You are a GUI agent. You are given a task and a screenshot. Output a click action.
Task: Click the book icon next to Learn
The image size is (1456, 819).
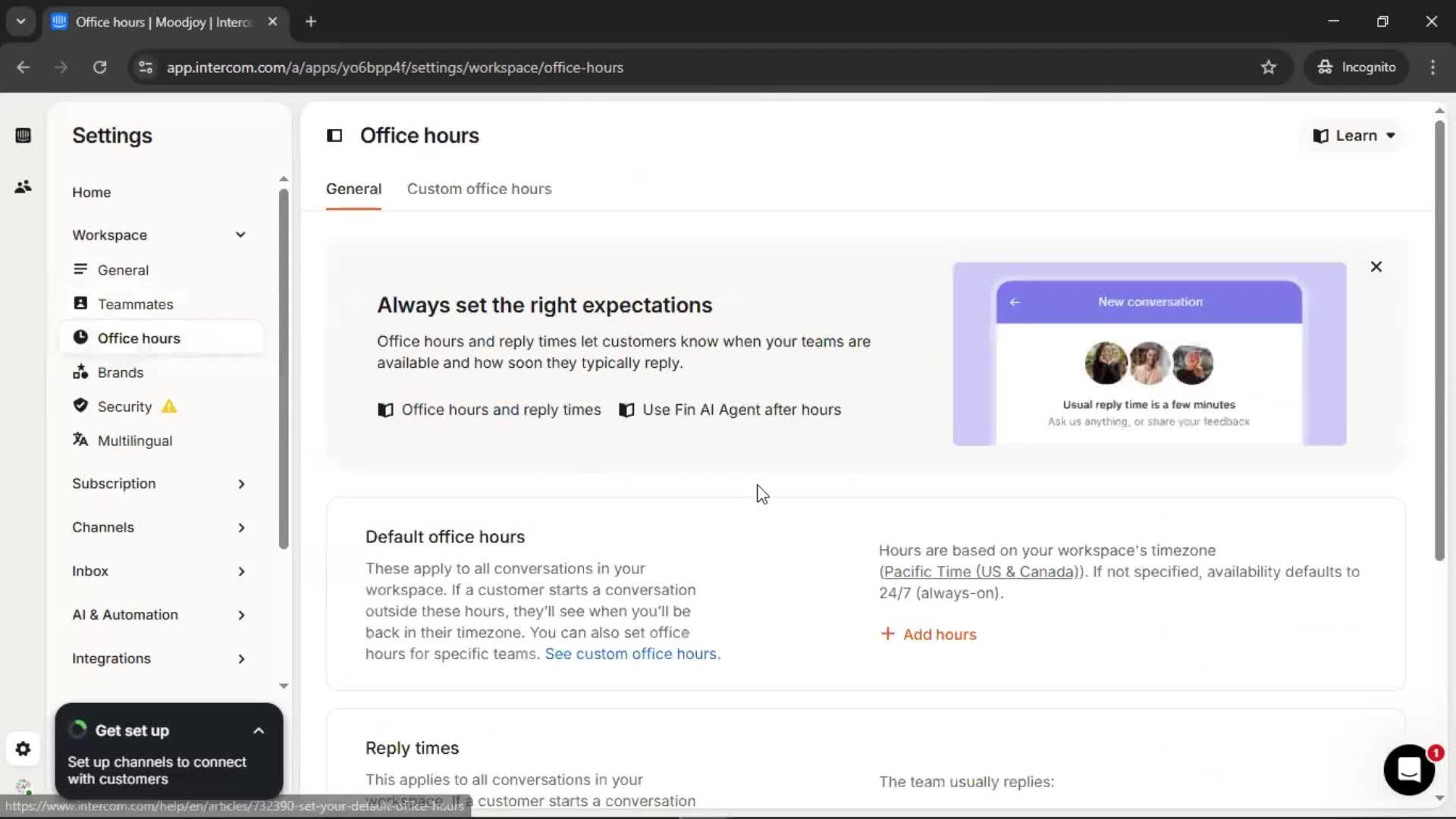(1320, 136)
